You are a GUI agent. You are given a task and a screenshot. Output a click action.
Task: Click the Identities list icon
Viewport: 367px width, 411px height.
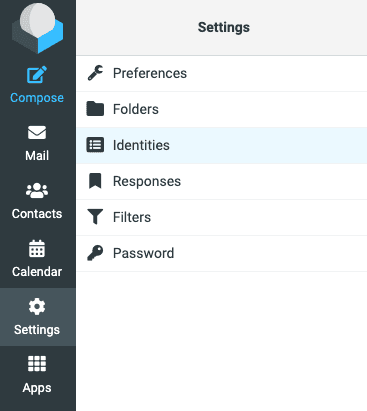(95, 145)
